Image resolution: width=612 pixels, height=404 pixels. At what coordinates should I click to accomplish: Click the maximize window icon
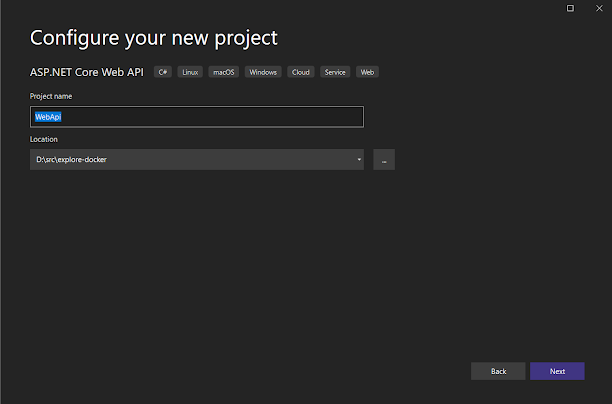570,8
